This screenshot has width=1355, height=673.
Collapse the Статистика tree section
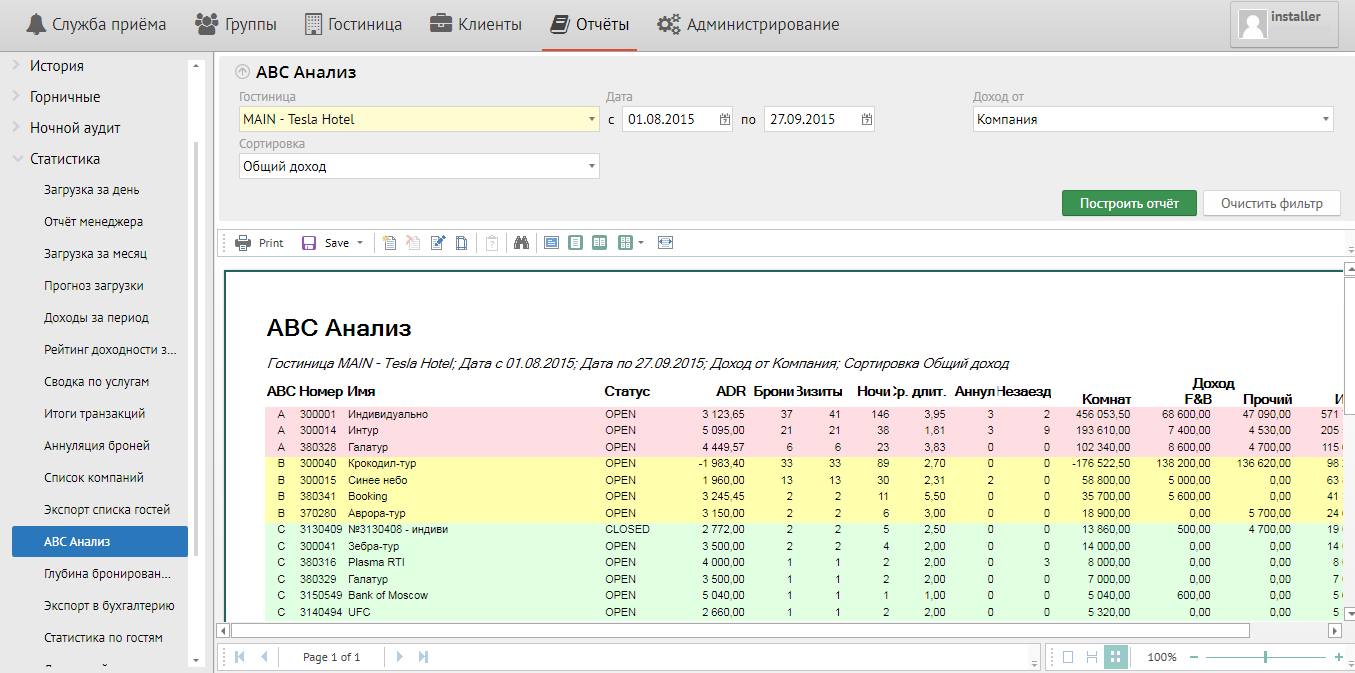click(x=17, y=159)
